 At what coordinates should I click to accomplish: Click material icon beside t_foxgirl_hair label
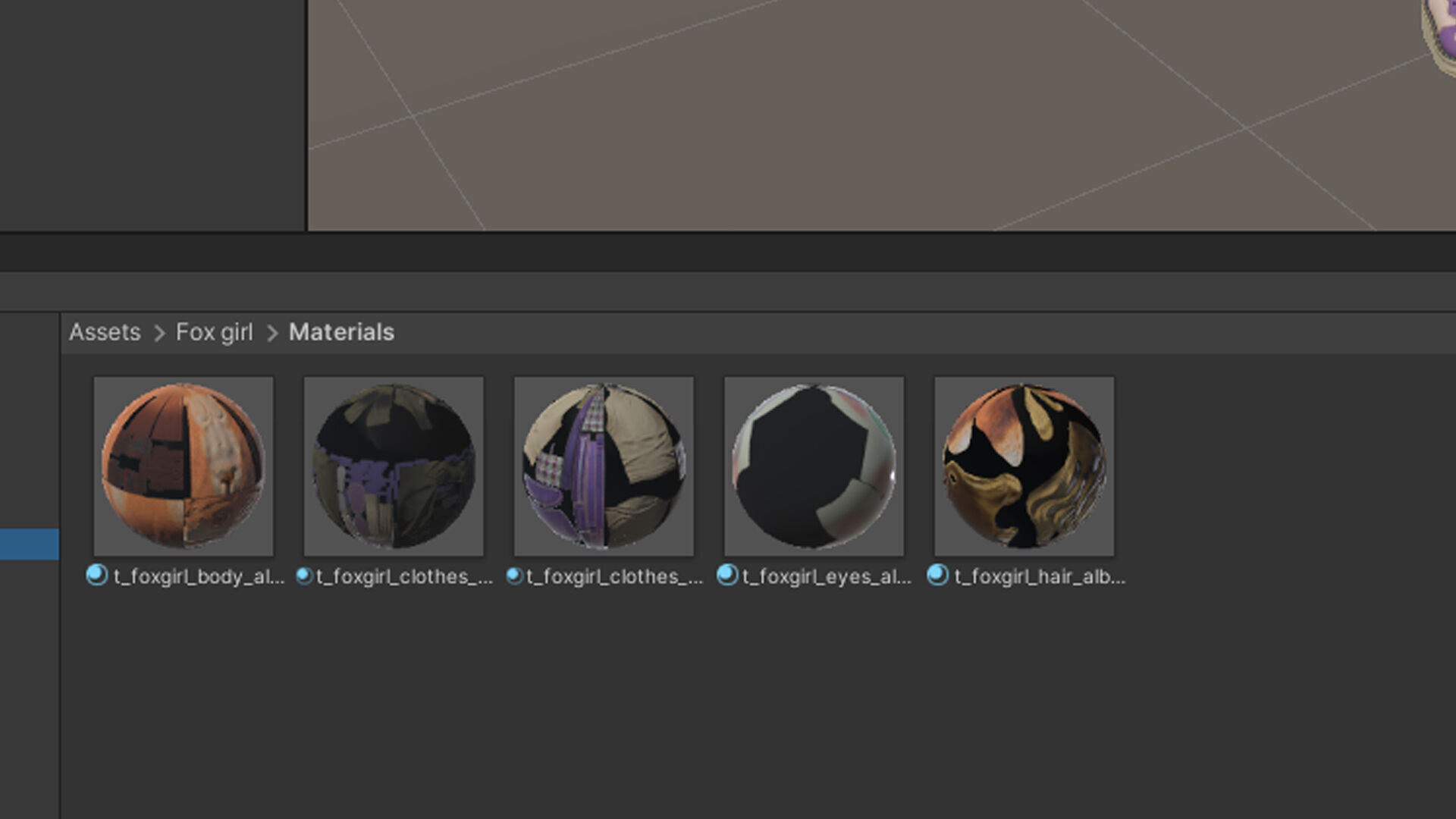tap(938, 576)
